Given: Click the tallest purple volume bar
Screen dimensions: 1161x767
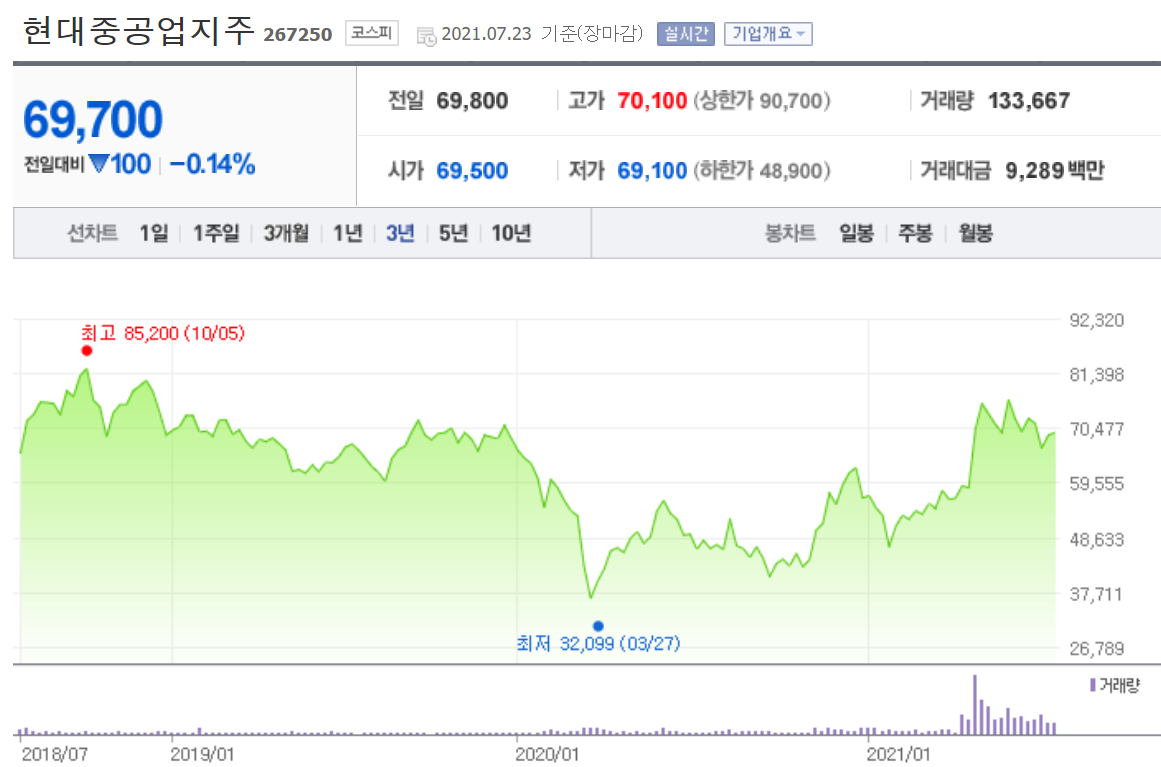Looking at the screenshot, I should pyautogui.click(x=974, y=705).
